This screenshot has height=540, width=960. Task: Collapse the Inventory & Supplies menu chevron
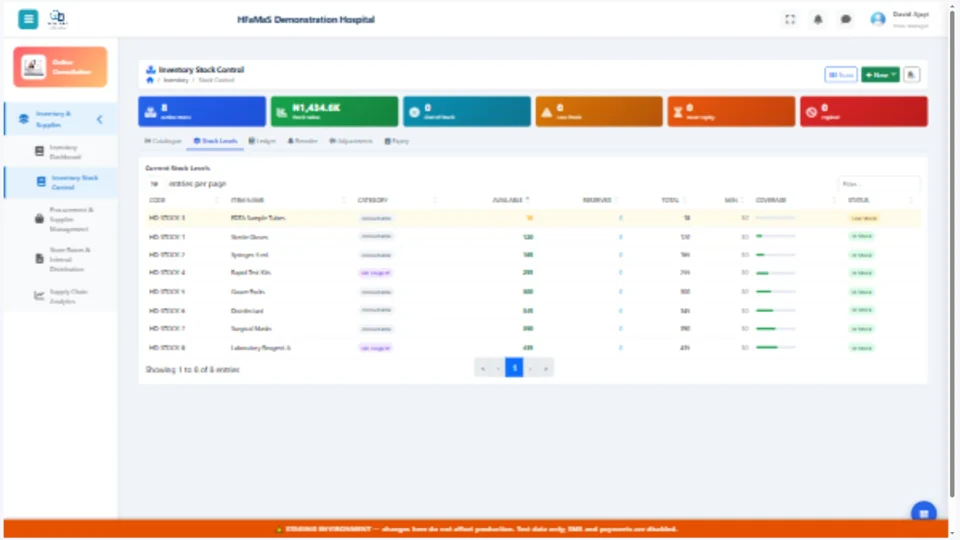pyautogui.click(x=100, y=119)
